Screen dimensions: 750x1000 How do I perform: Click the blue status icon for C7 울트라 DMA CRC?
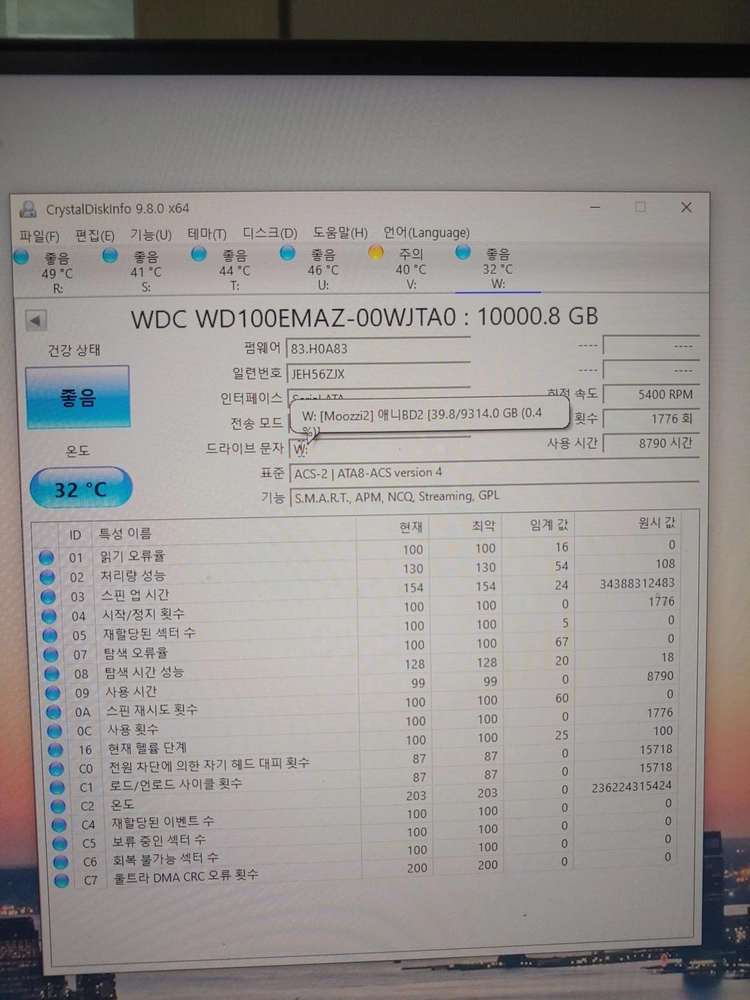tap(62, 881)
